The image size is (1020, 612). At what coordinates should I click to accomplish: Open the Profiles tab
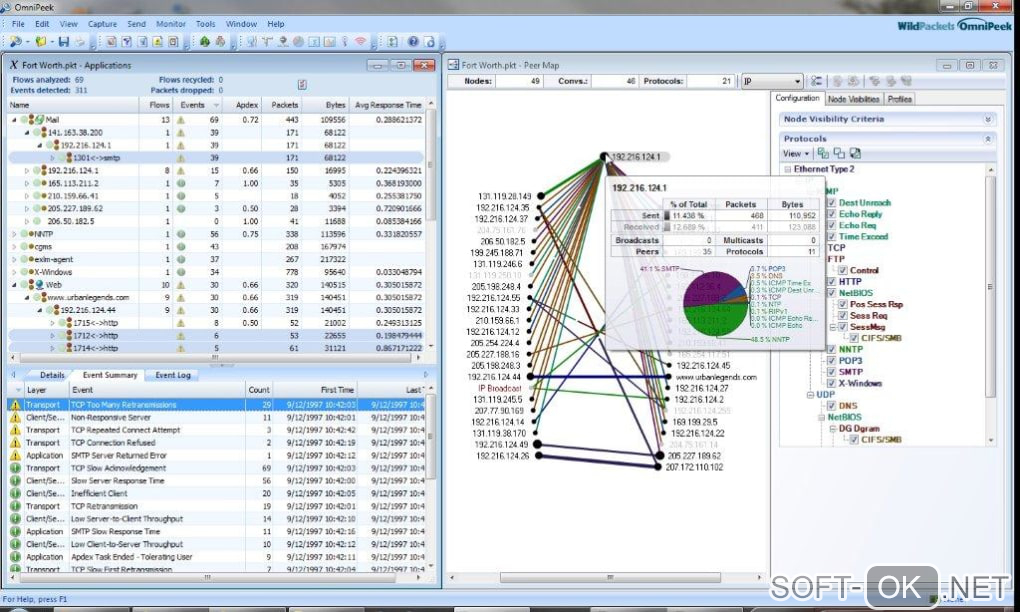[899, 99]
